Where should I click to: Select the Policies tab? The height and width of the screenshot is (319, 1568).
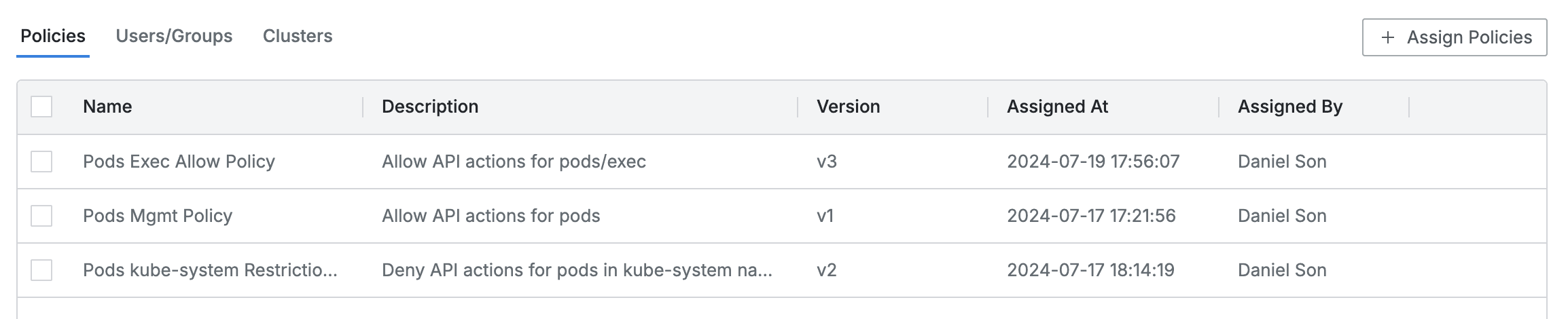(53, 36)
